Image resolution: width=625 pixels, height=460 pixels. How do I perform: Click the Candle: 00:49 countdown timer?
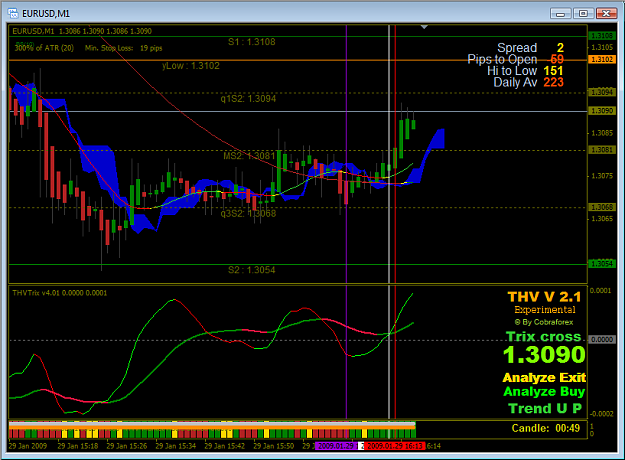[546, 429]
